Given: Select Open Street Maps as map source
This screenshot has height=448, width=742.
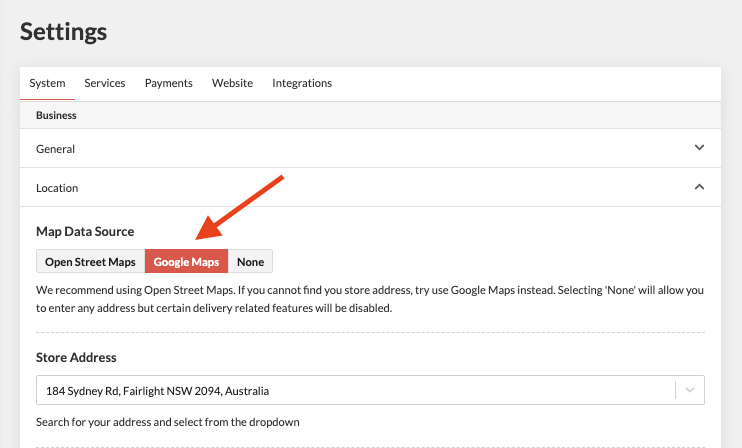Looking at the screenshot, I should pos(90,262).
